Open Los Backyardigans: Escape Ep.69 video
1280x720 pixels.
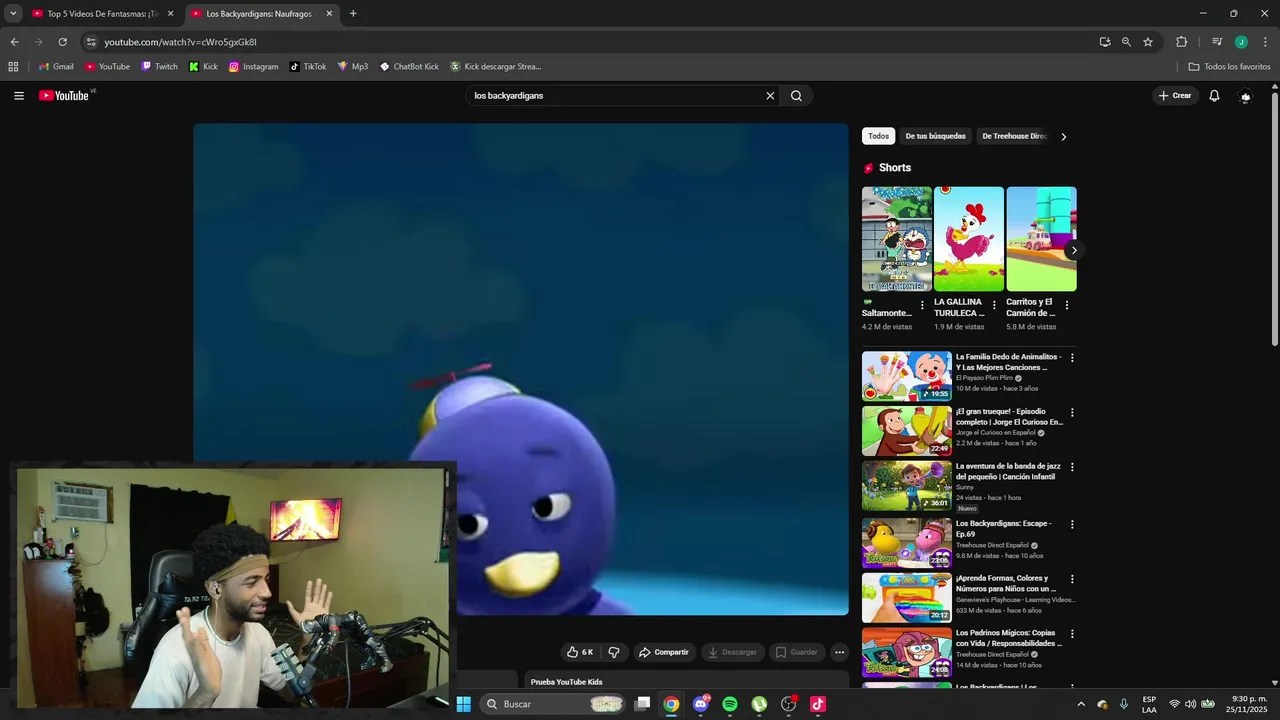tap(907, 543)
